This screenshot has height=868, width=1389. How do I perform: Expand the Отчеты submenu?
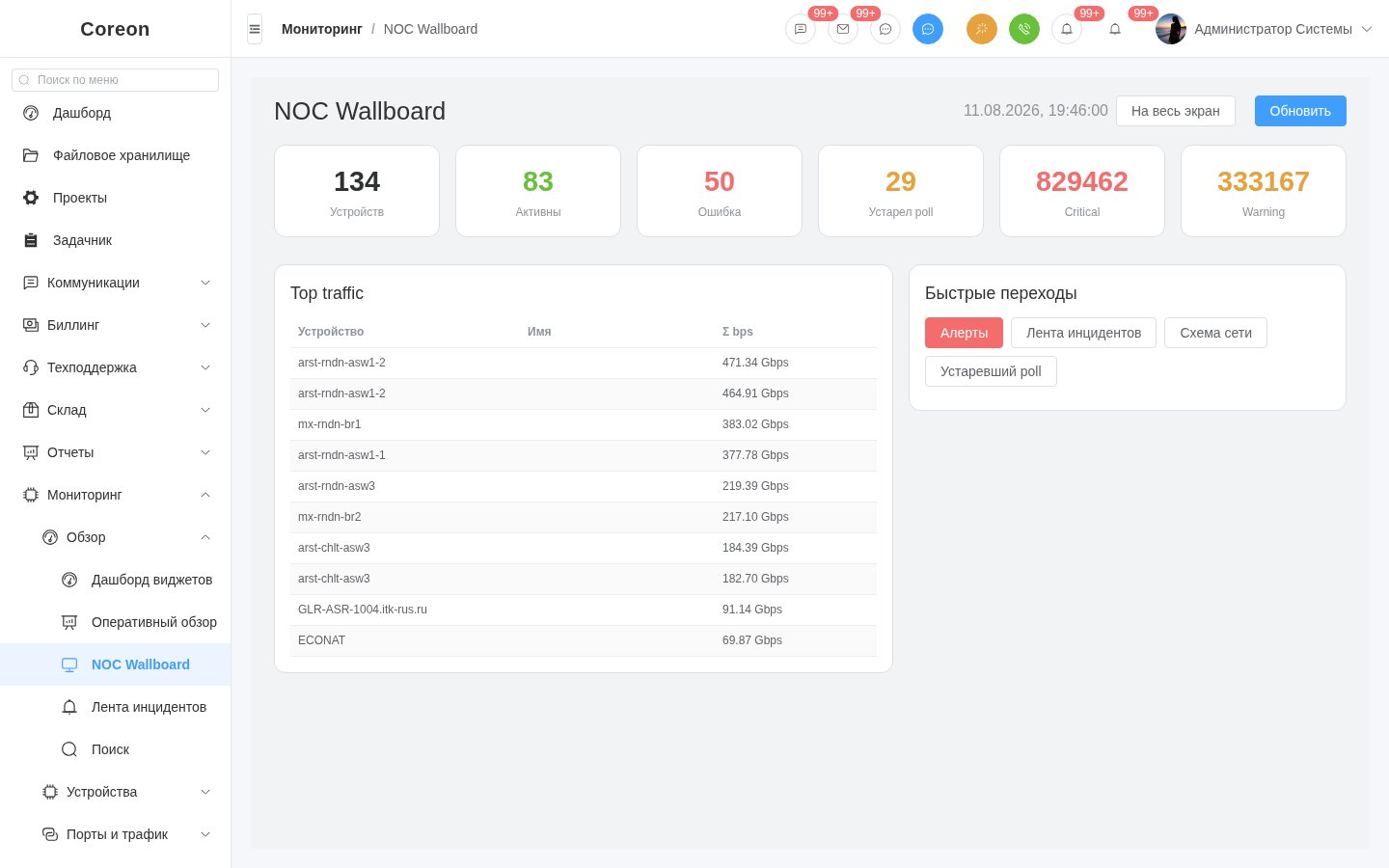pyautogui.click(x=116, y=452)
